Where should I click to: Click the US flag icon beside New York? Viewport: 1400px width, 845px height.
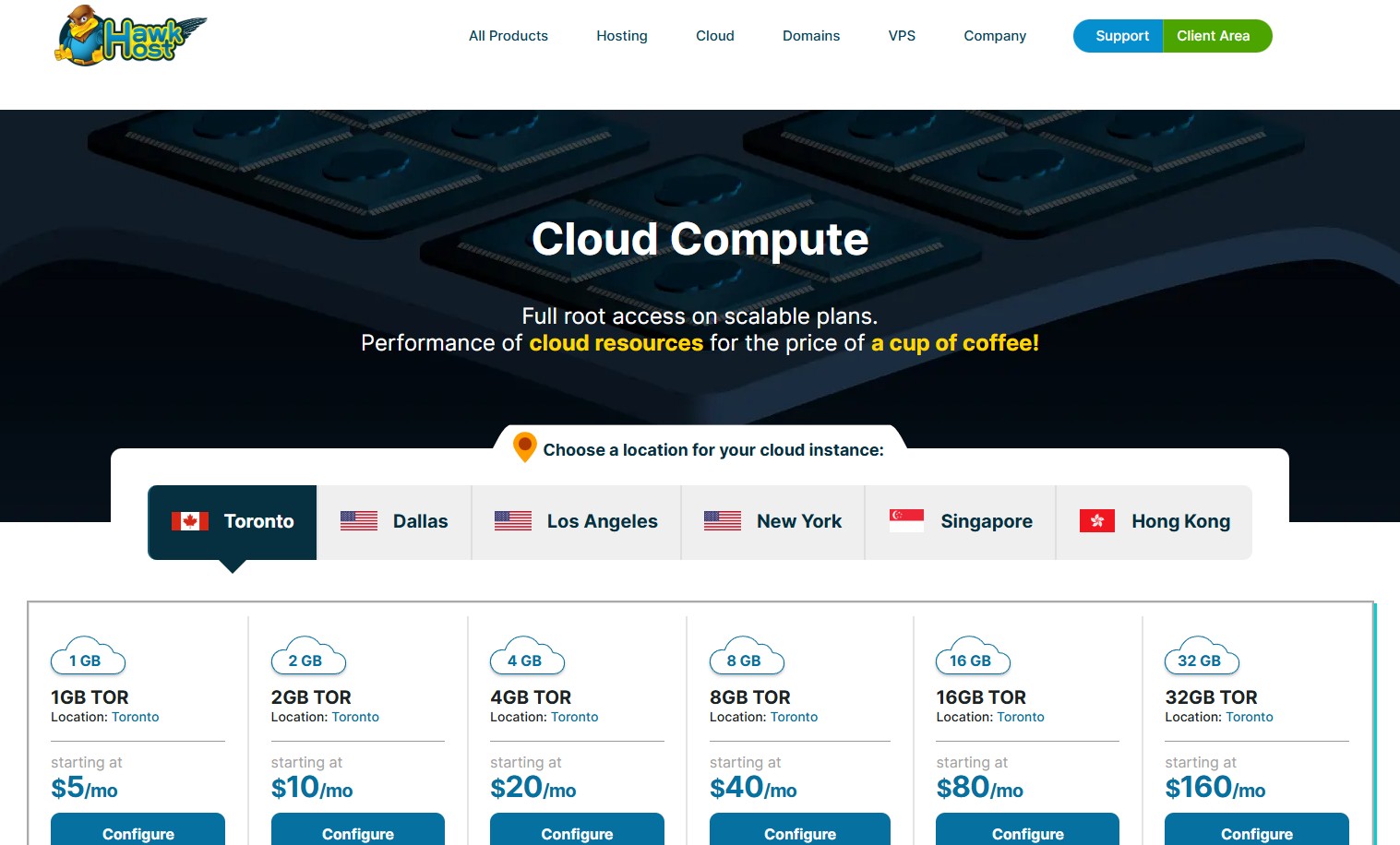coord(723,521)
